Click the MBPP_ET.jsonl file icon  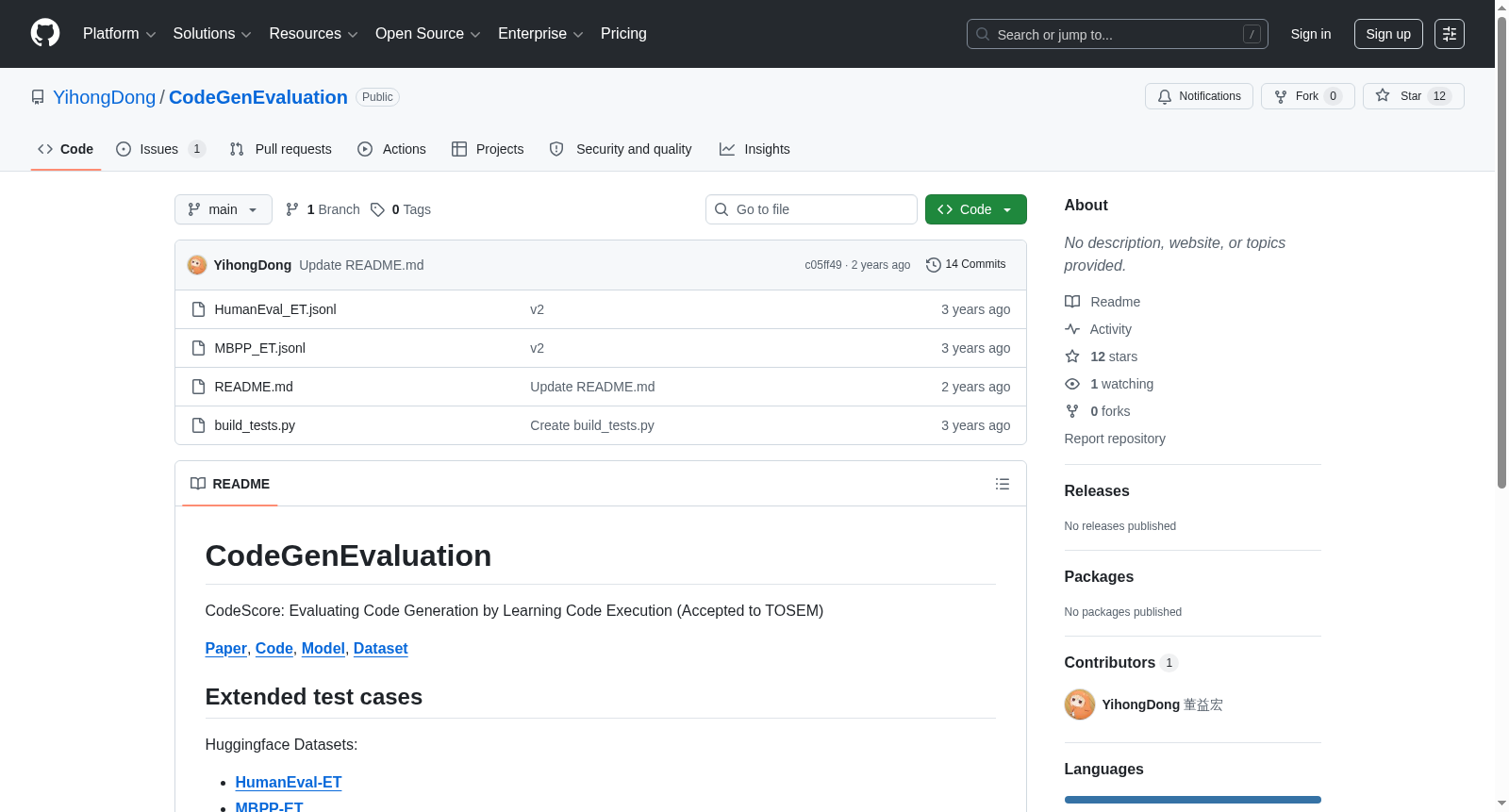point(198,348)
